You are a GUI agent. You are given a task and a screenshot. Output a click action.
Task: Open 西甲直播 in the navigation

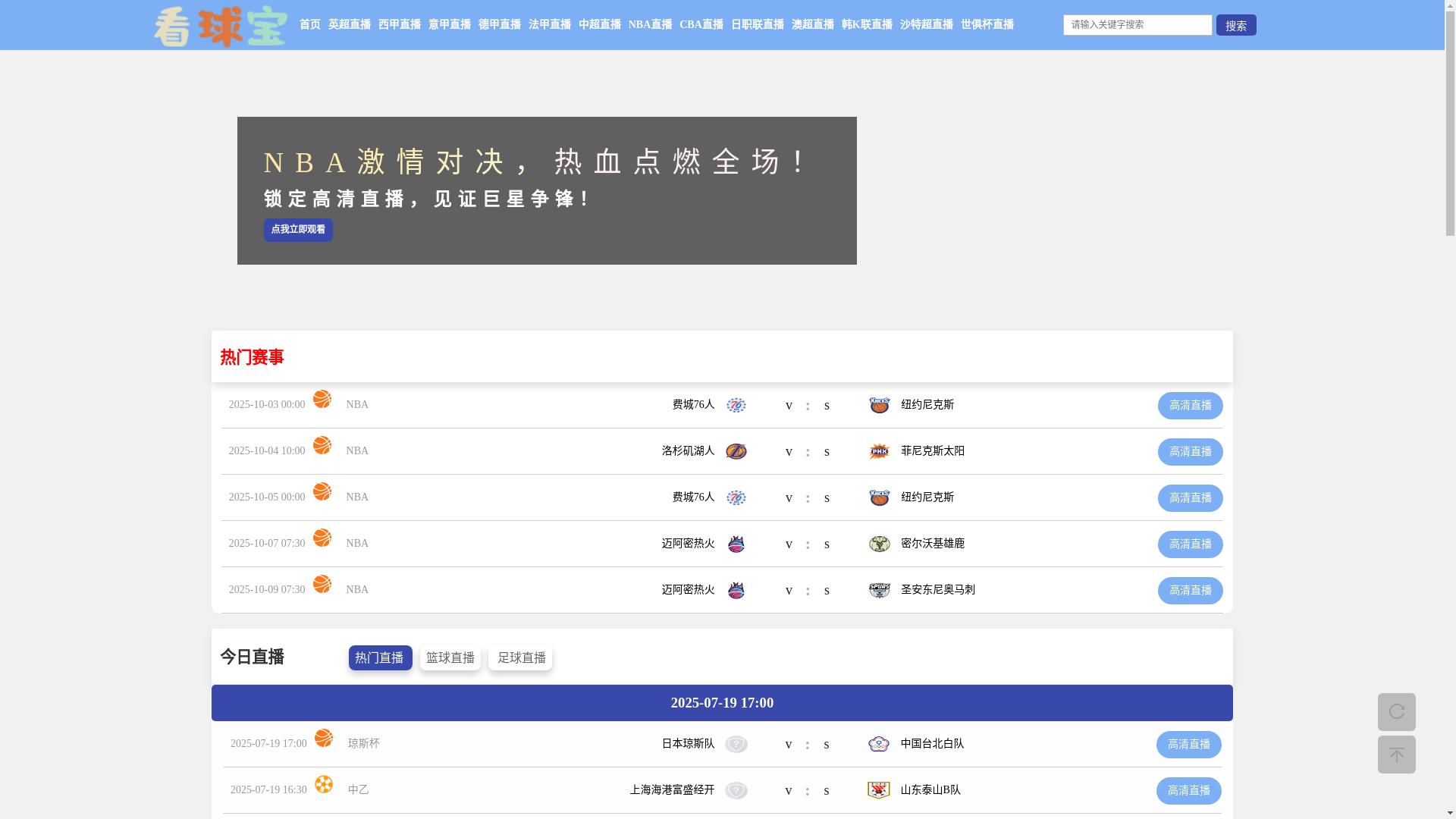[x=400, y=25]
